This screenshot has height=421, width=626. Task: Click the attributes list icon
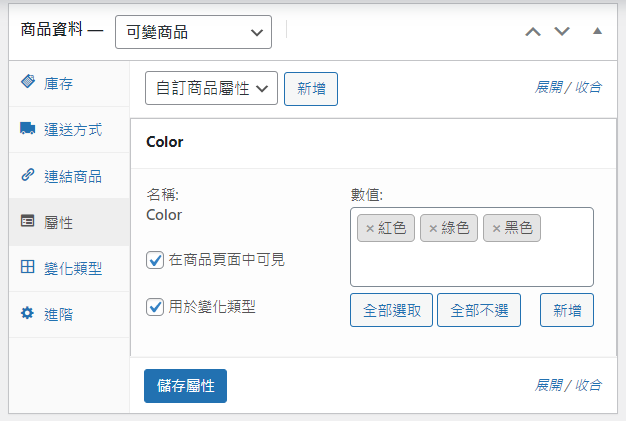[28, 222]
